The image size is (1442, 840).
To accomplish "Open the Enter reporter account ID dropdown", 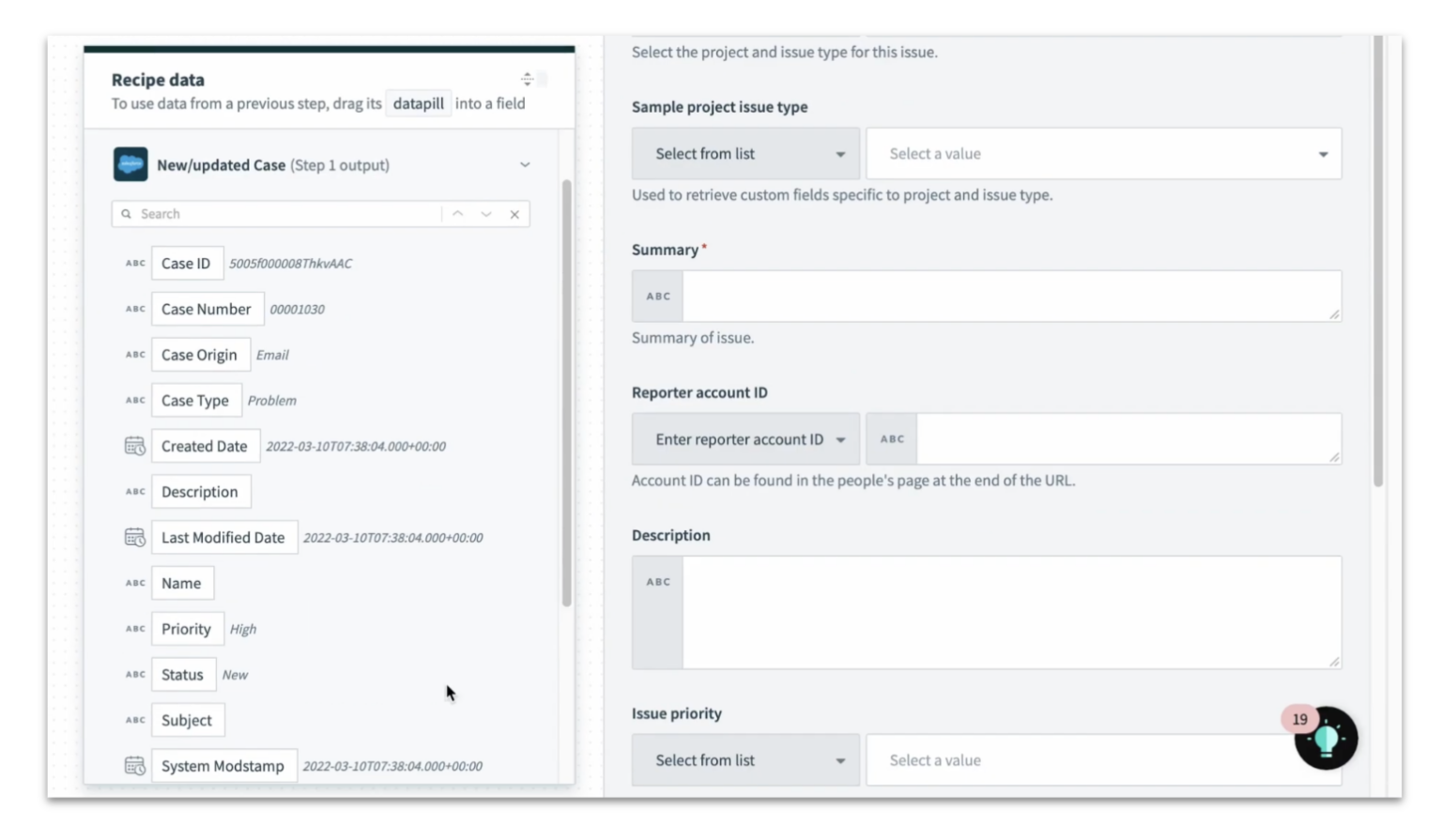I will click(744, 438).
